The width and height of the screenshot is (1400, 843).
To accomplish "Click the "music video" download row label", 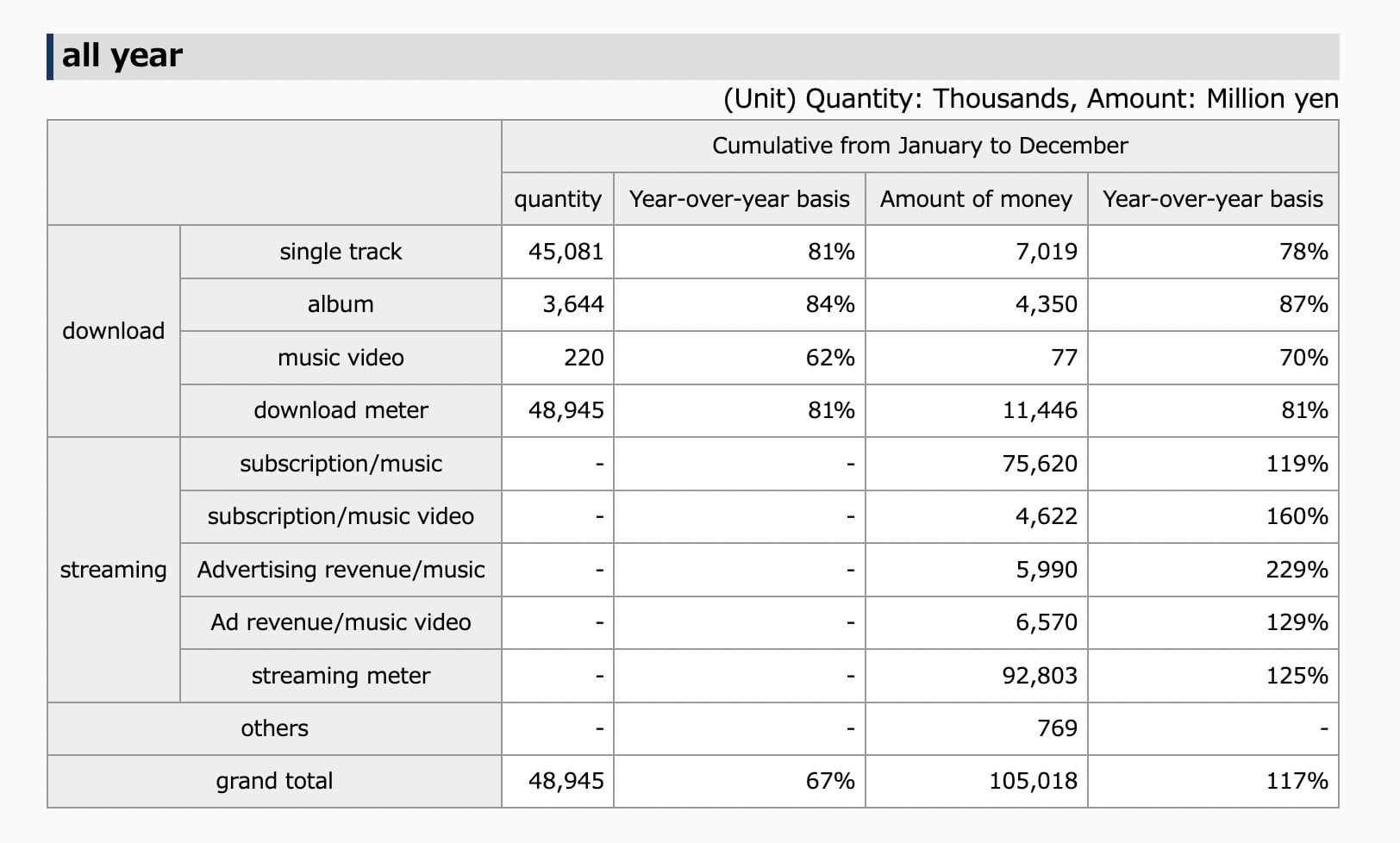I will coord(341,358).
